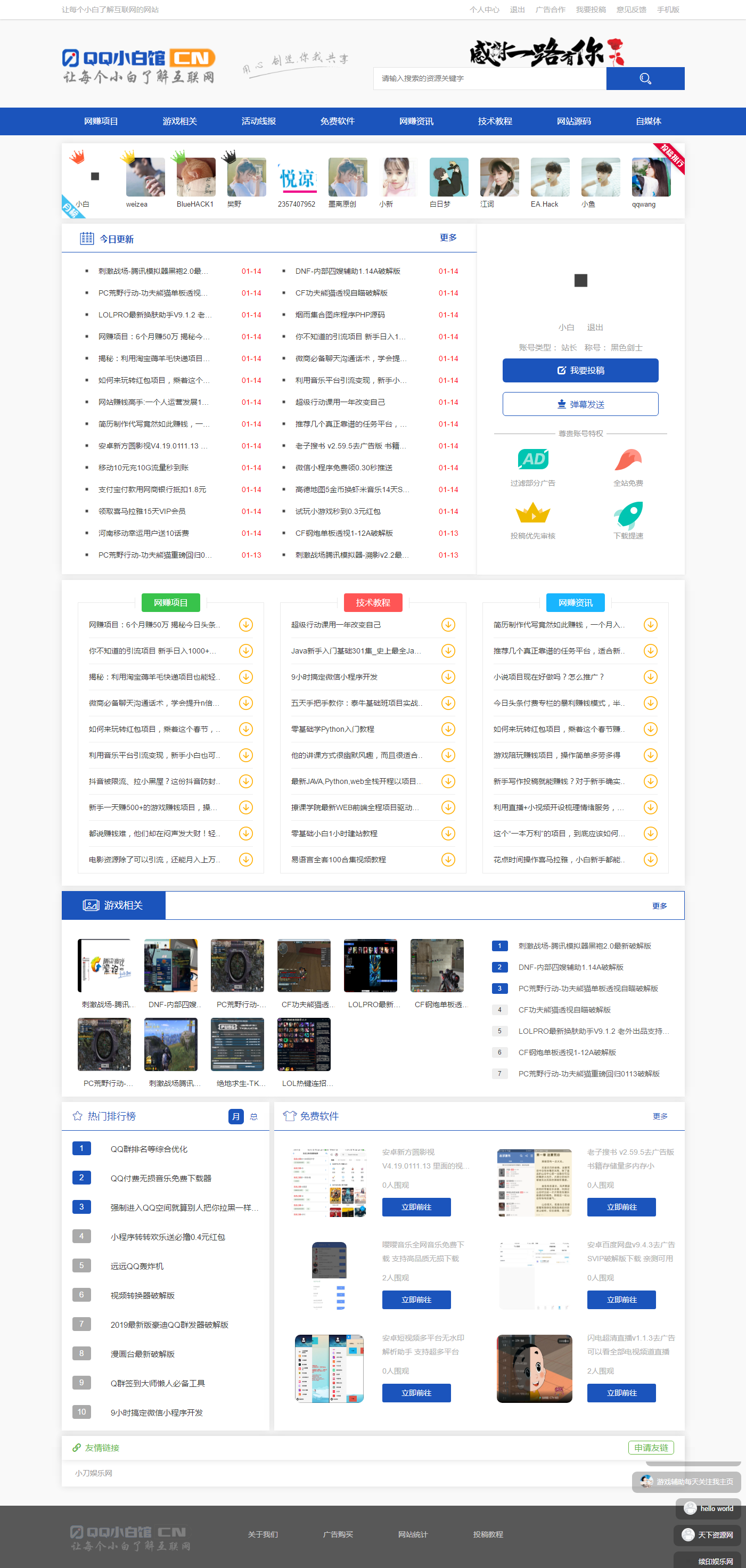Click the star icon beside 热门排行榜
746x1568 pixels.
[77, 1116]
